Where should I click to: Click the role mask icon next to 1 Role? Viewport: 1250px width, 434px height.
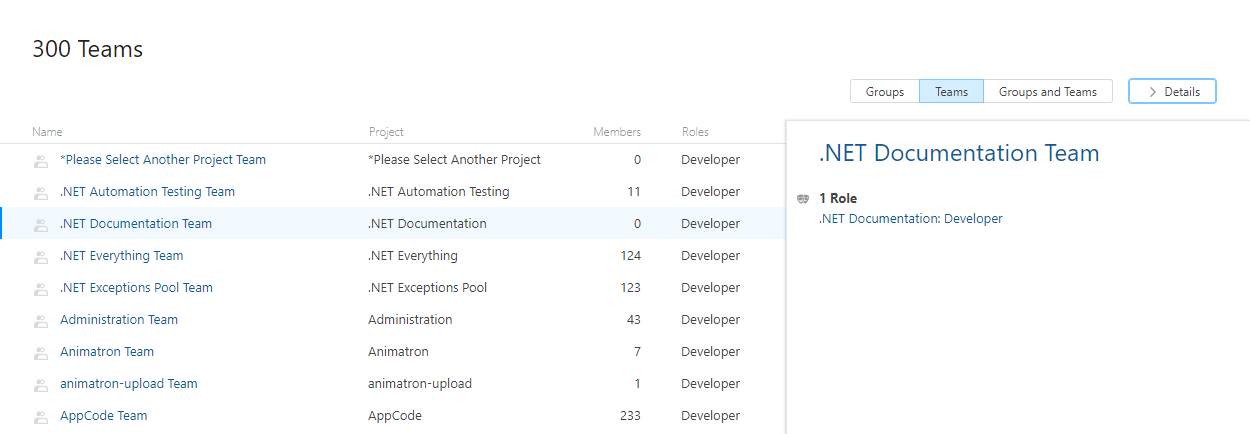(x=803, y=199)
